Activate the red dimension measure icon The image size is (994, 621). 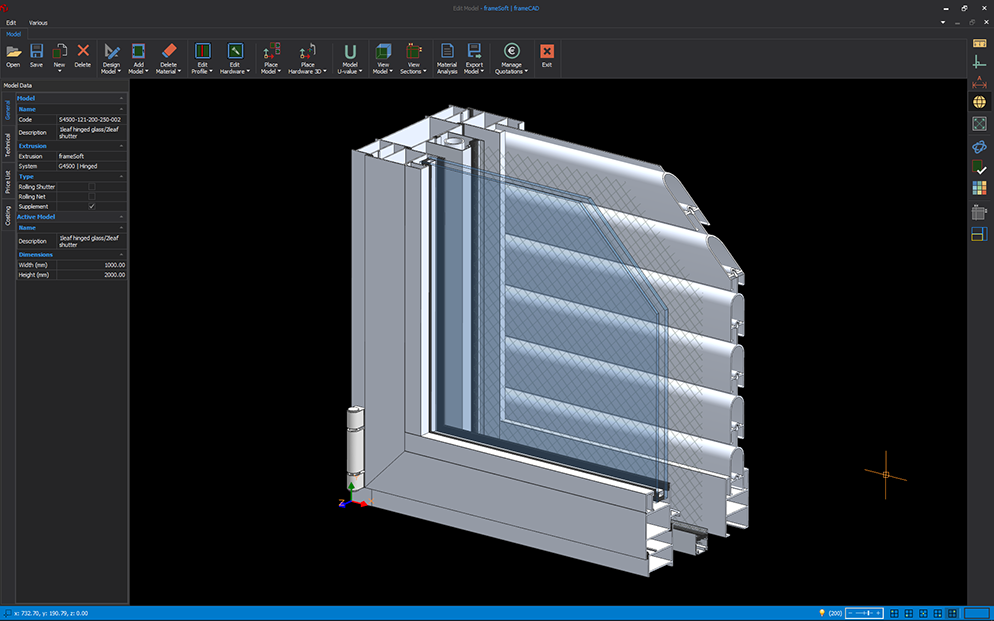(979, 82)
